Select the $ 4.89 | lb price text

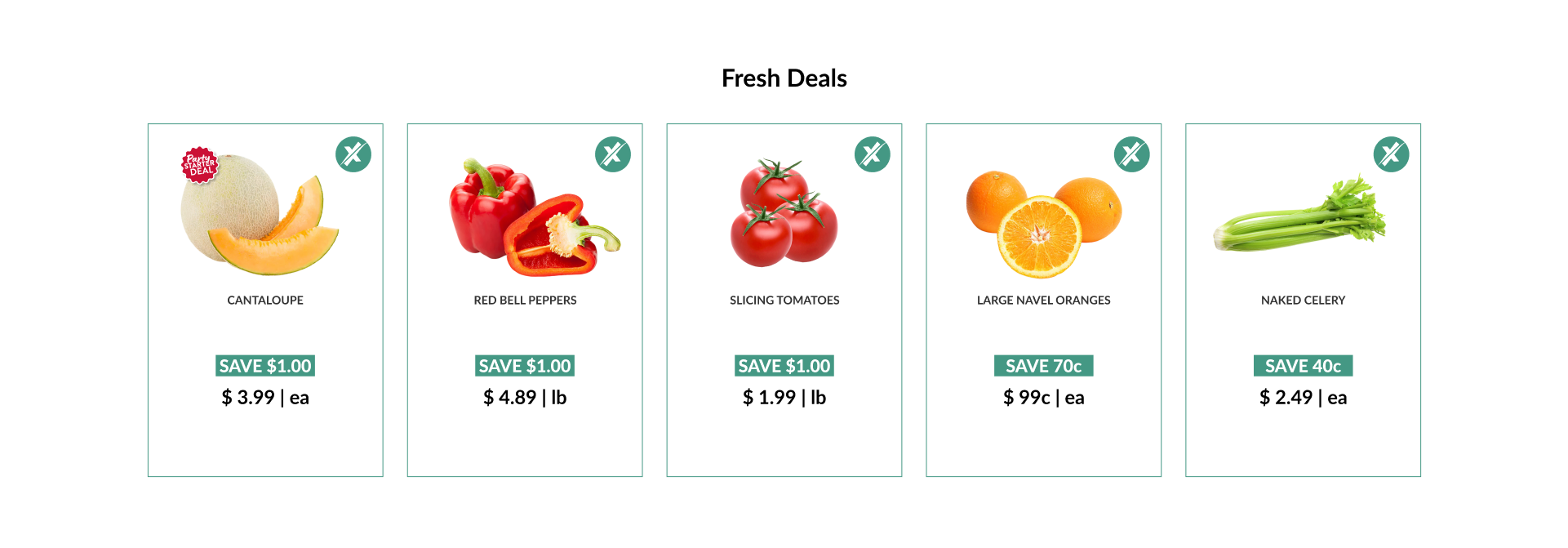pos(525,398)
